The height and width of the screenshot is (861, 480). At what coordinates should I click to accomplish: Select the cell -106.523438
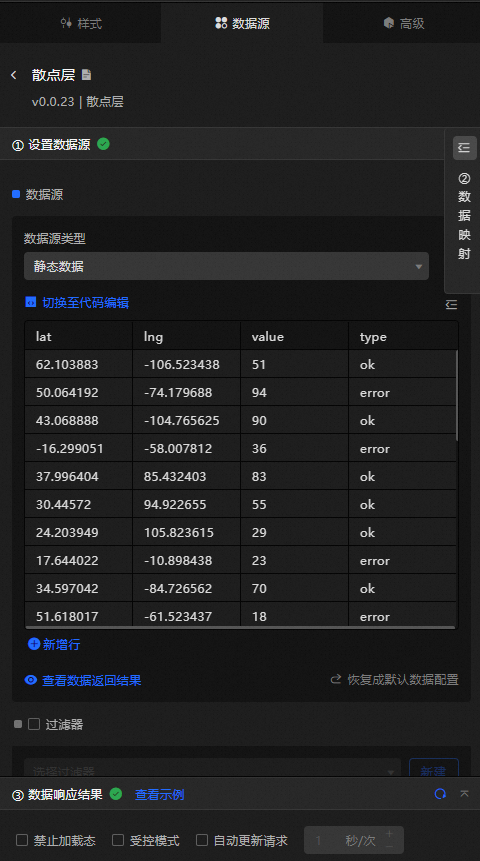(x=187, y=364)
